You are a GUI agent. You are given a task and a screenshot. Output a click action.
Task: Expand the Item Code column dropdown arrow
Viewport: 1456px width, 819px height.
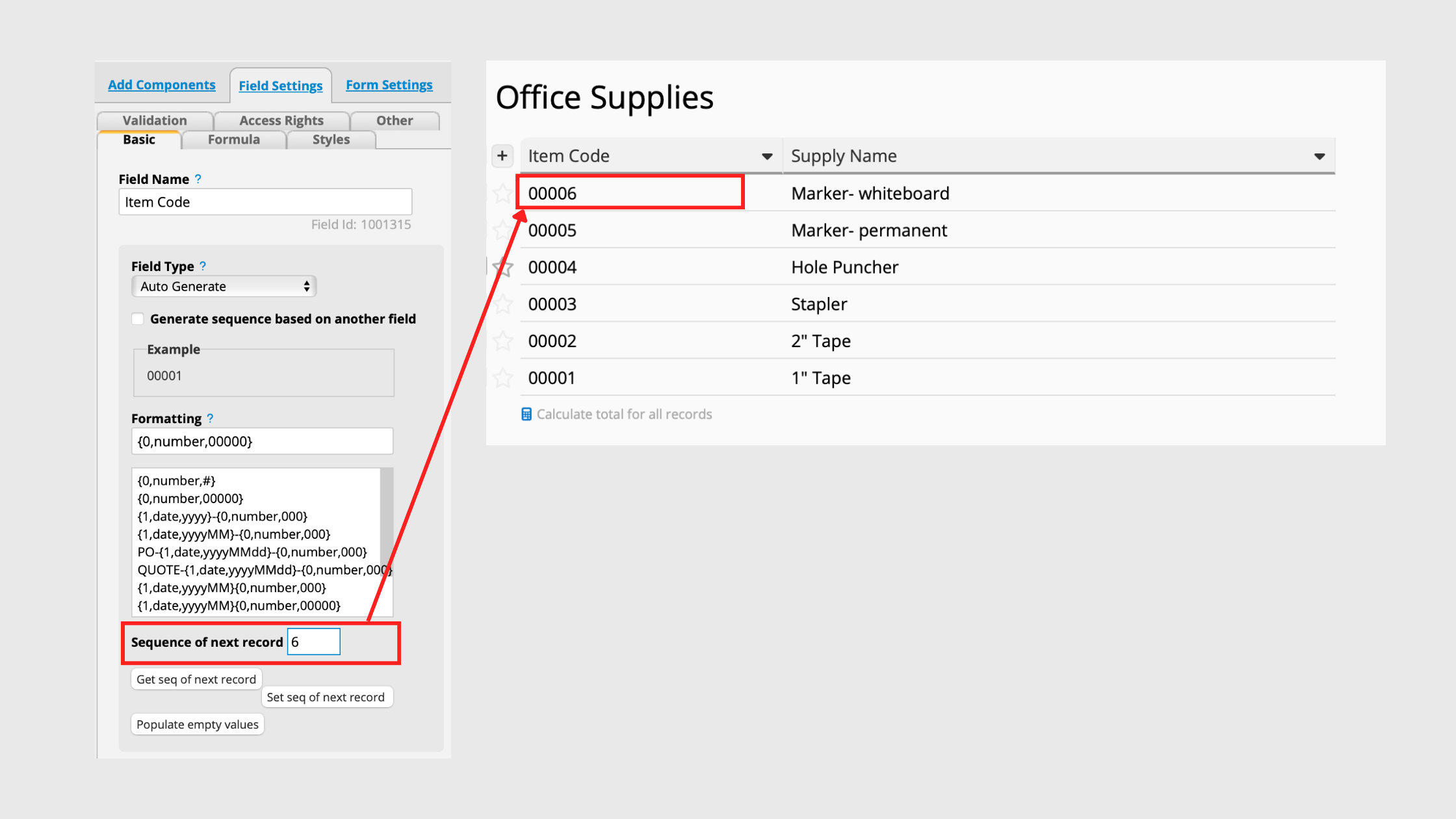click(x=767, y=157)
